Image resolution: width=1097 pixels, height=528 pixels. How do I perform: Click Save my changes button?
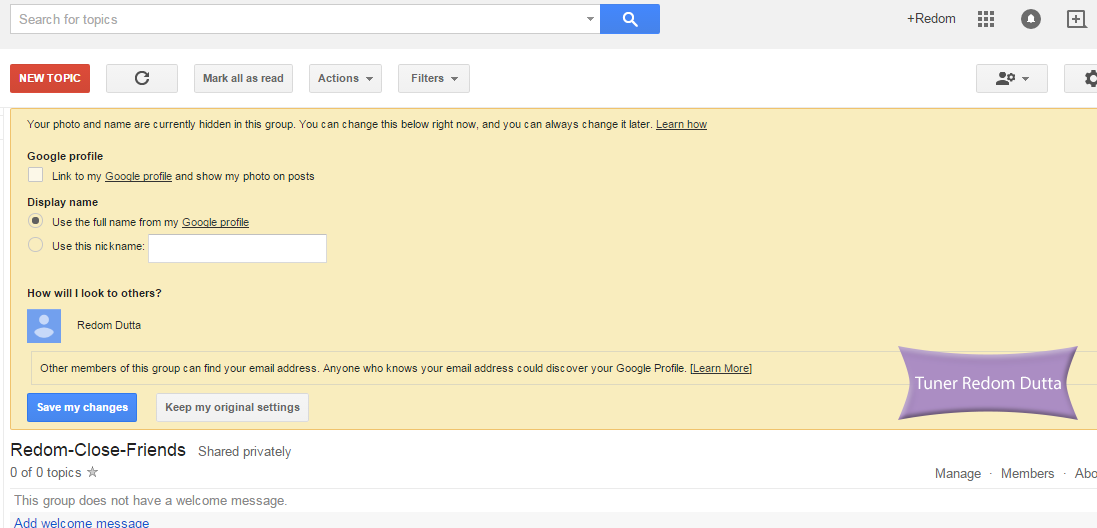82,407
